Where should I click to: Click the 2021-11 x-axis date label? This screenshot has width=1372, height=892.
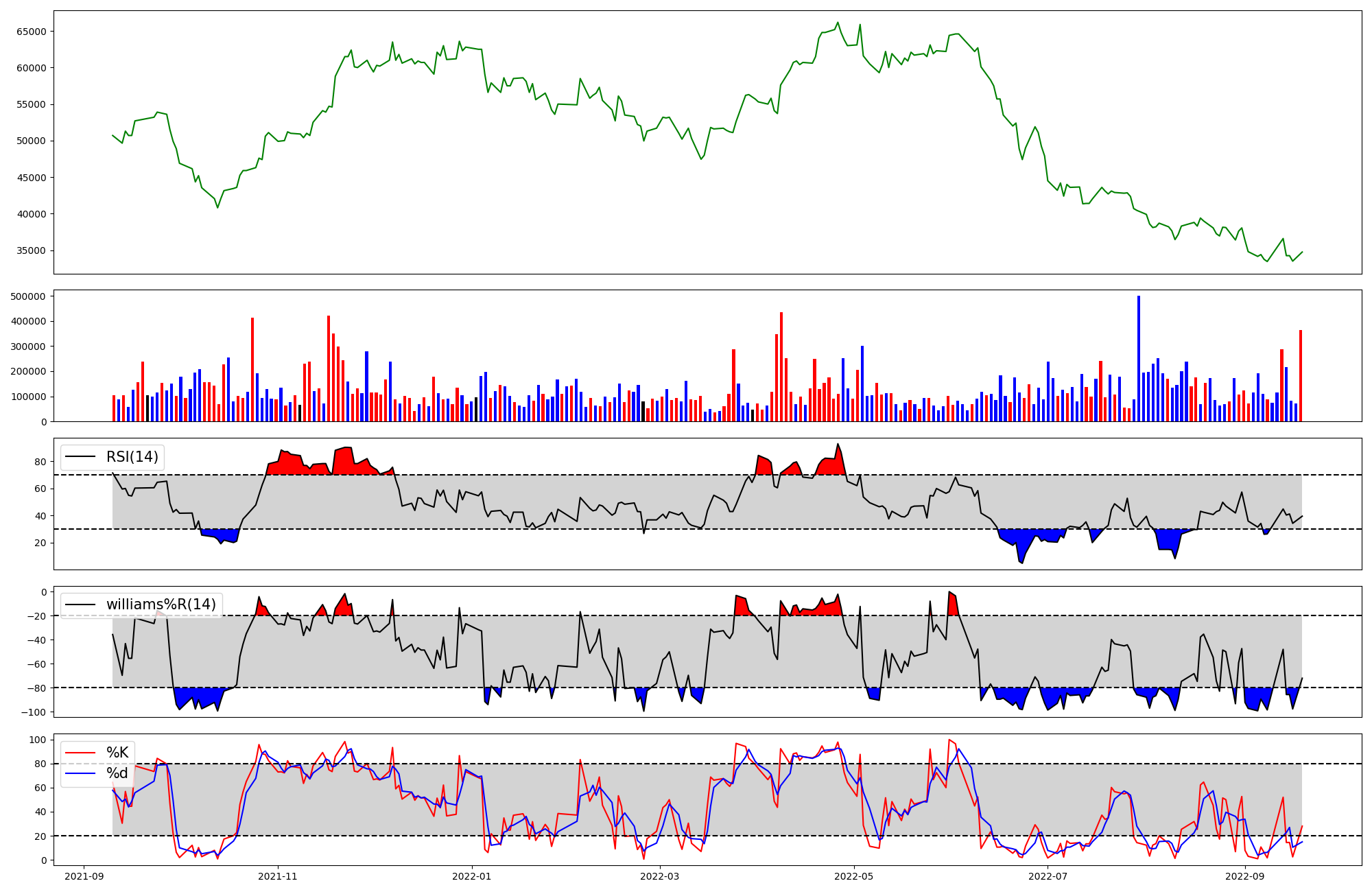coord(278,876)
